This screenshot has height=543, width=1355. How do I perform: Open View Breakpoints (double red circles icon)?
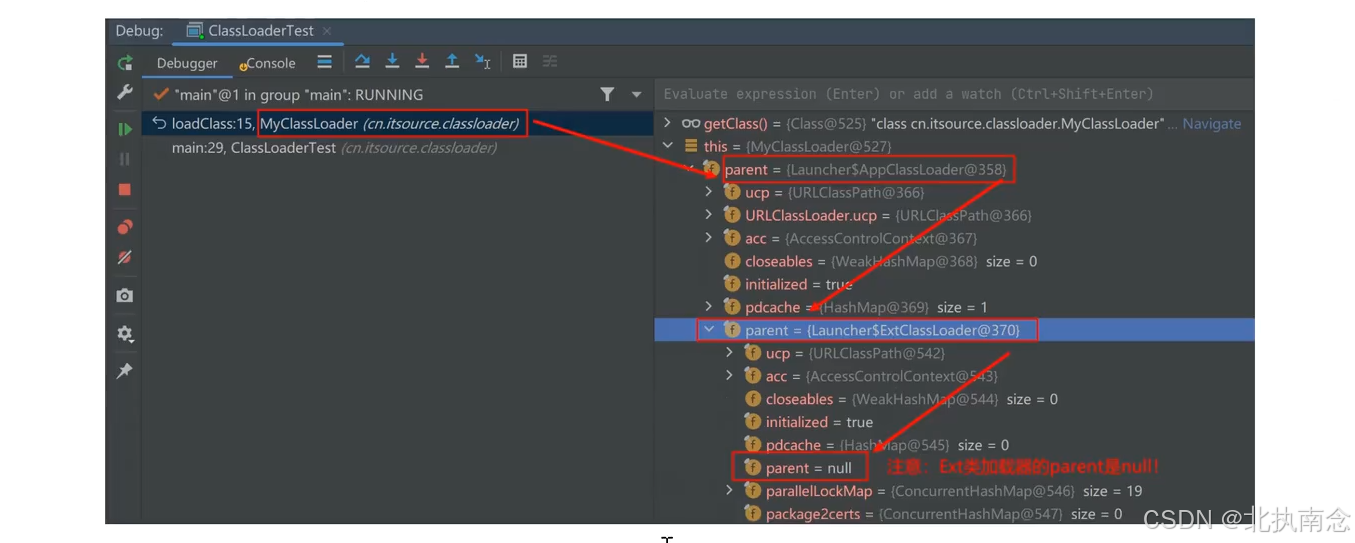click(125, 227)
